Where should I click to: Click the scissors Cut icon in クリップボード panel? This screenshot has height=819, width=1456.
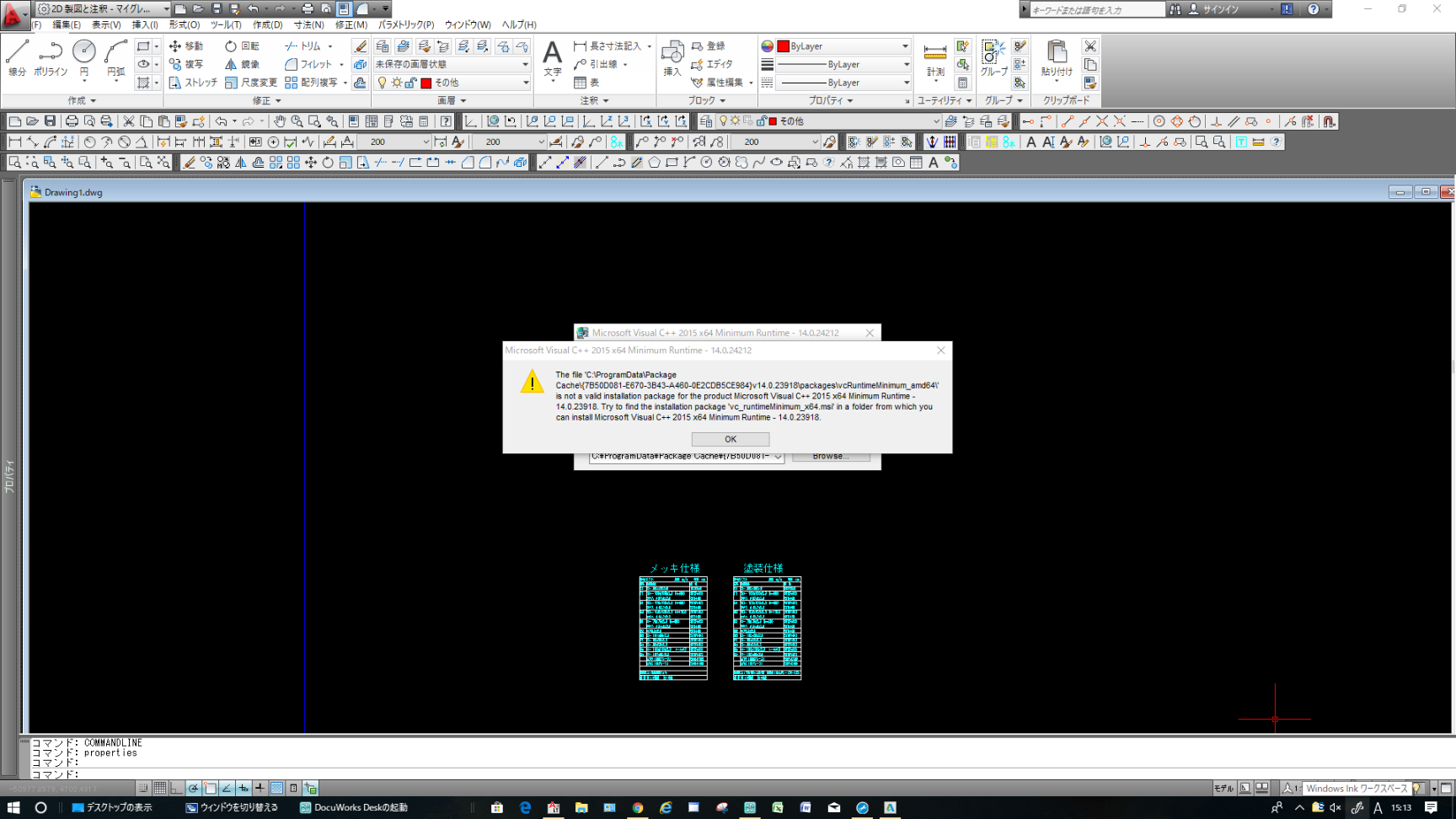pos(1090,46)
